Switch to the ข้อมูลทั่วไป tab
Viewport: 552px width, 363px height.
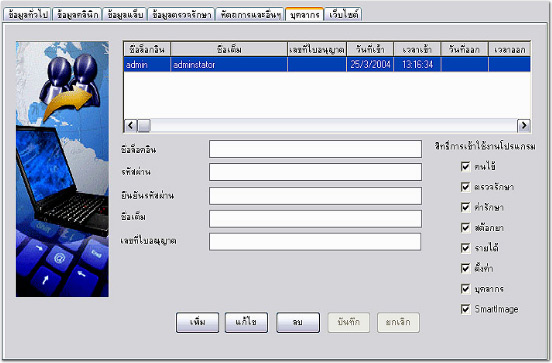click(27, 15)
